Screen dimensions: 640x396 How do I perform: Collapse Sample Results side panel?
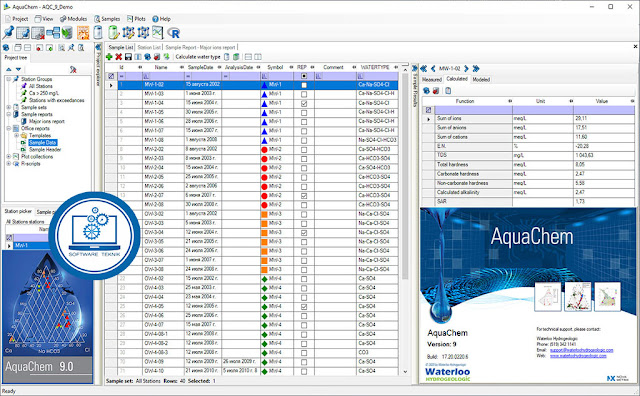coord(415,68)
